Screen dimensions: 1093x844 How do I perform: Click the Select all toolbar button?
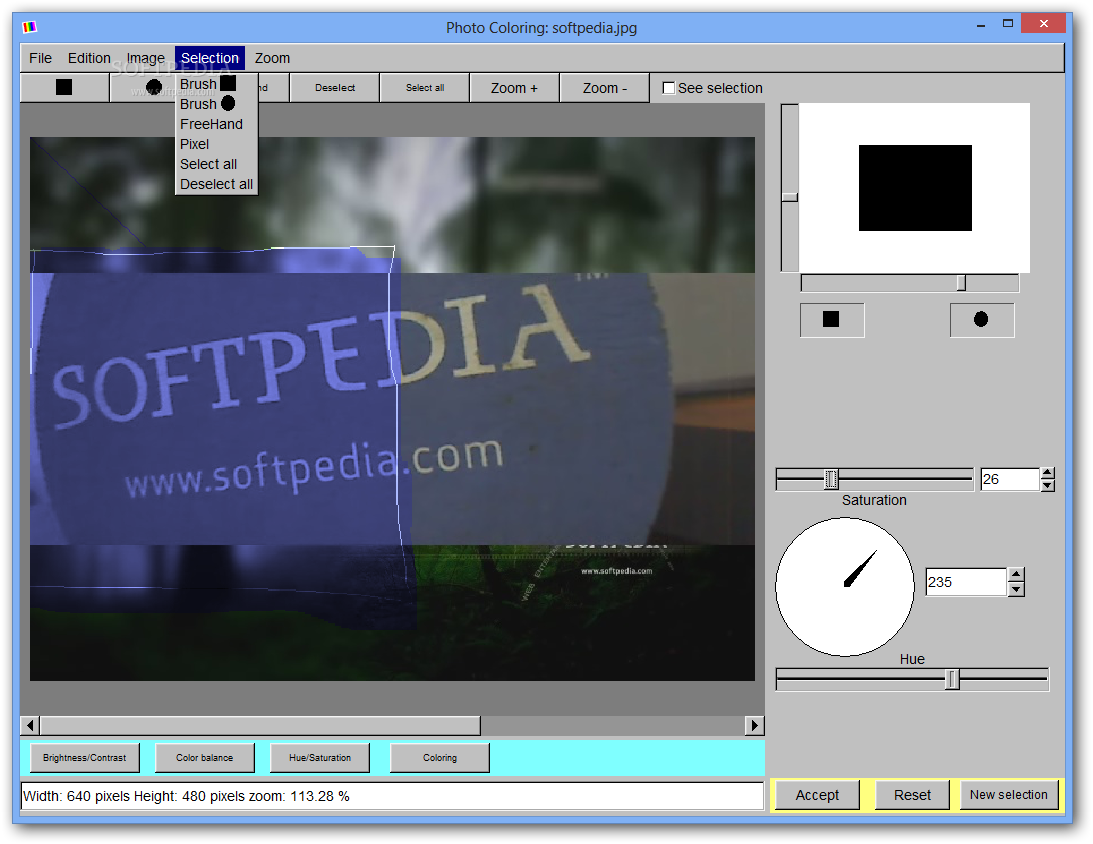tap(425, 88)
